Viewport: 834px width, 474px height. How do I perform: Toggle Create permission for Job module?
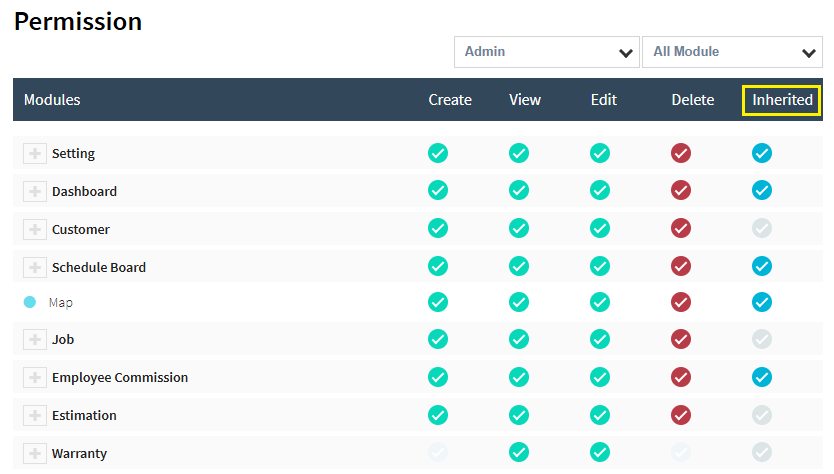coord(438,339)
